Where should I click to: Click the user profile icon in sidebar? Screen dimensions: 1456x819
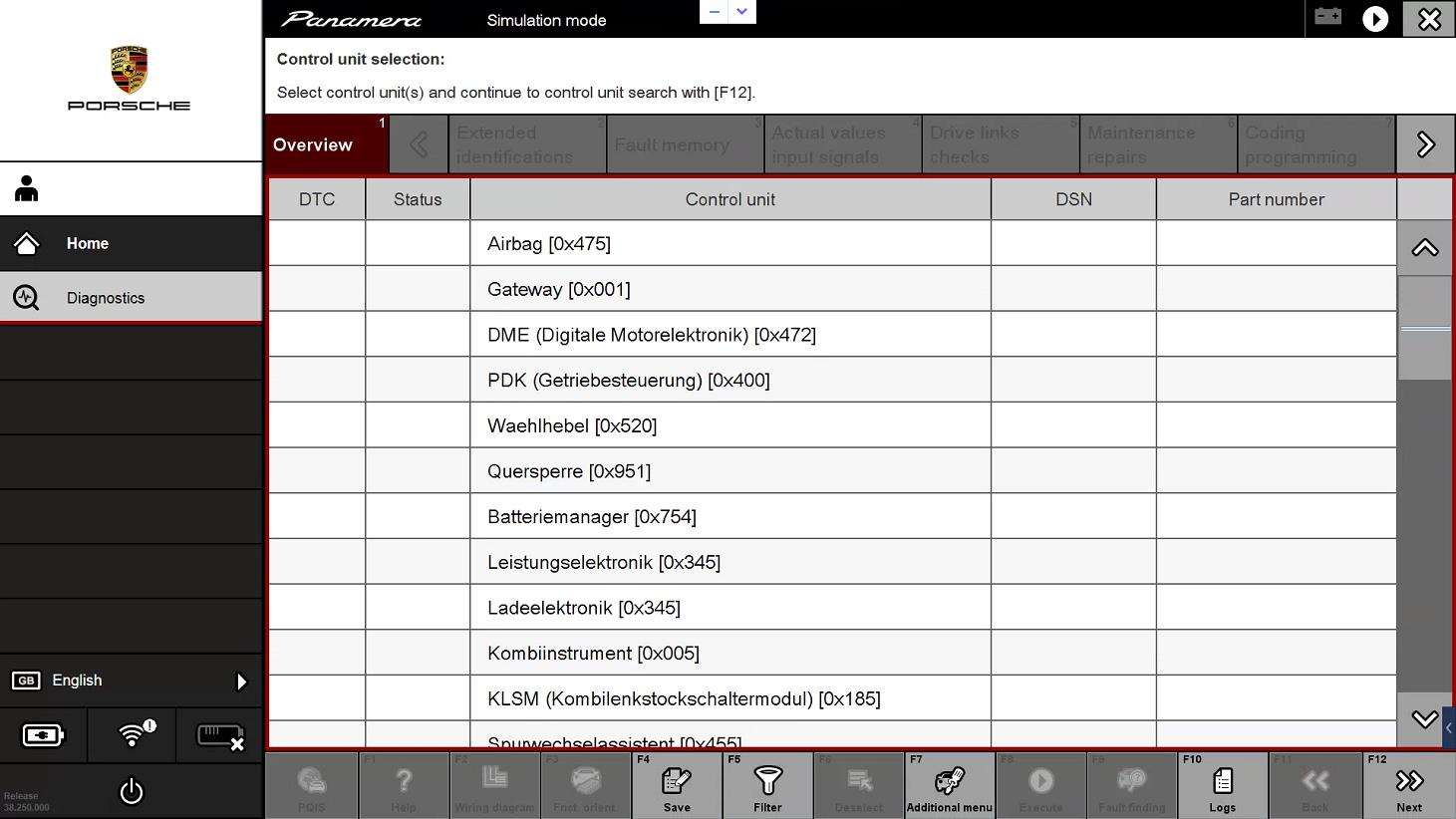(x=27, y=188)
